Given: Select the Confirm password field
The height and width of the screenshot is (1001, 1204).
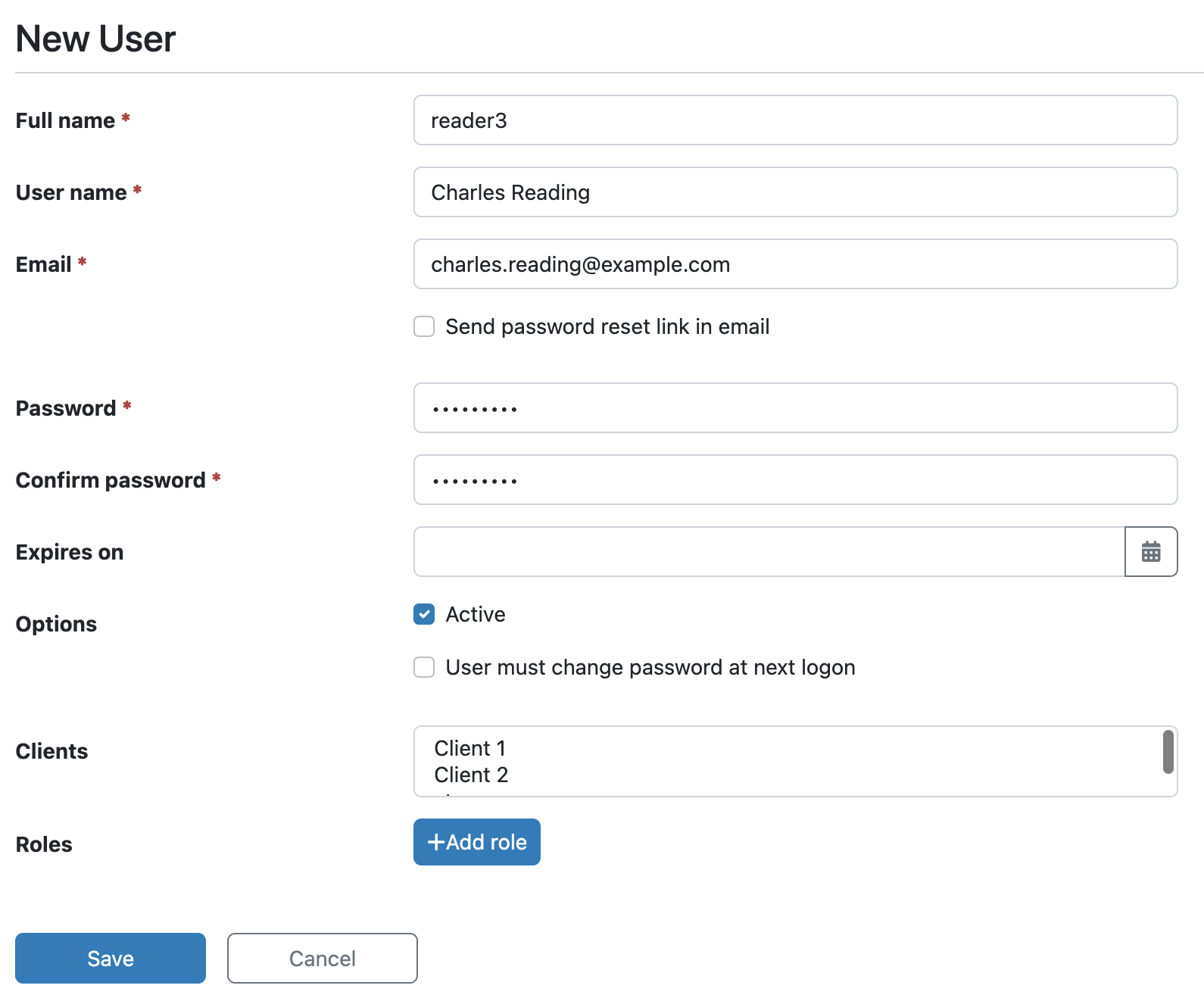Looking at the screenshot, I should (795, 479).
